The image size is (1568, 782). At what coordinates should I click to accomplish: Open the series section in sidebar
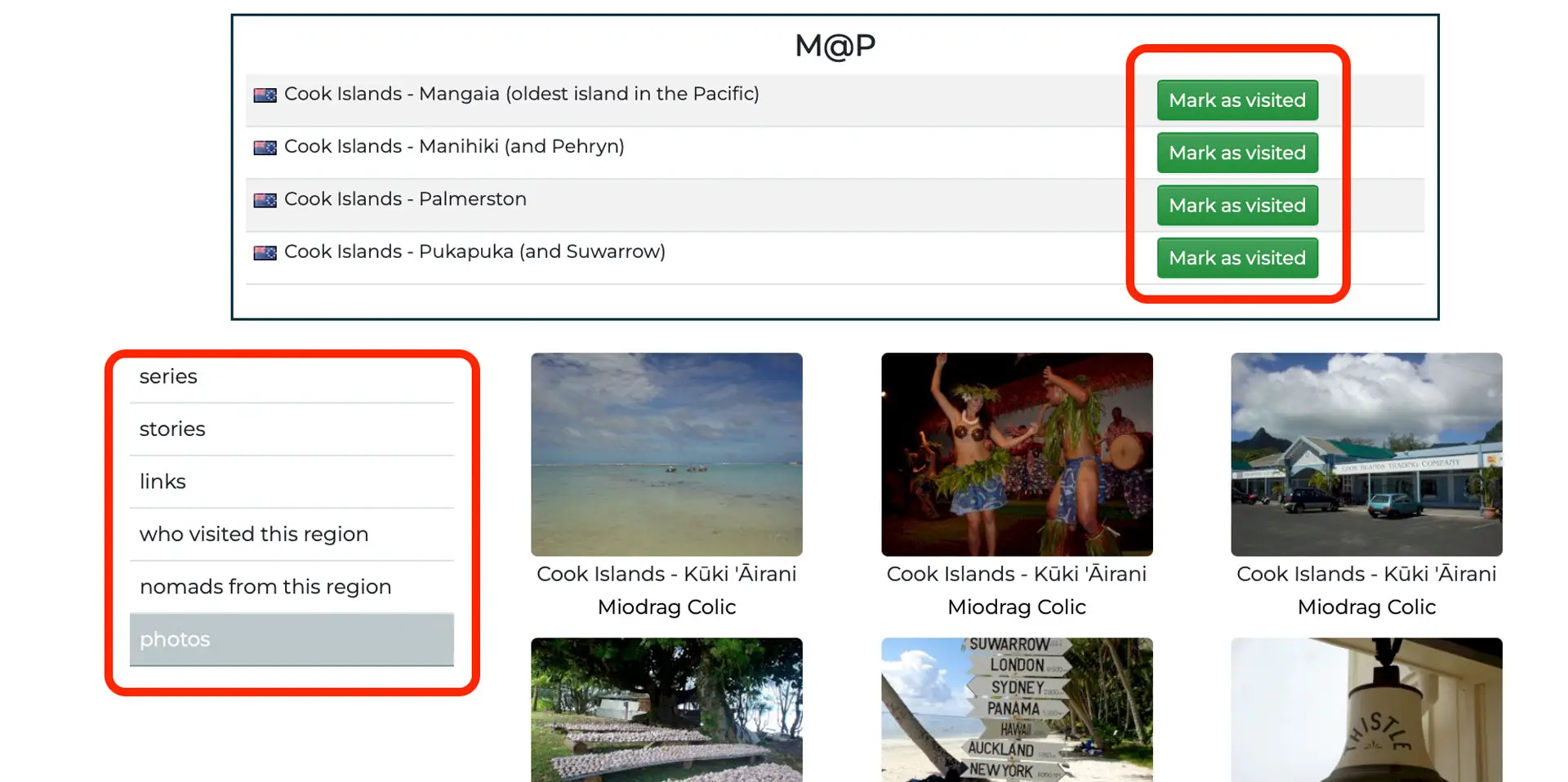pyautogui.click(x=168, y=376)
